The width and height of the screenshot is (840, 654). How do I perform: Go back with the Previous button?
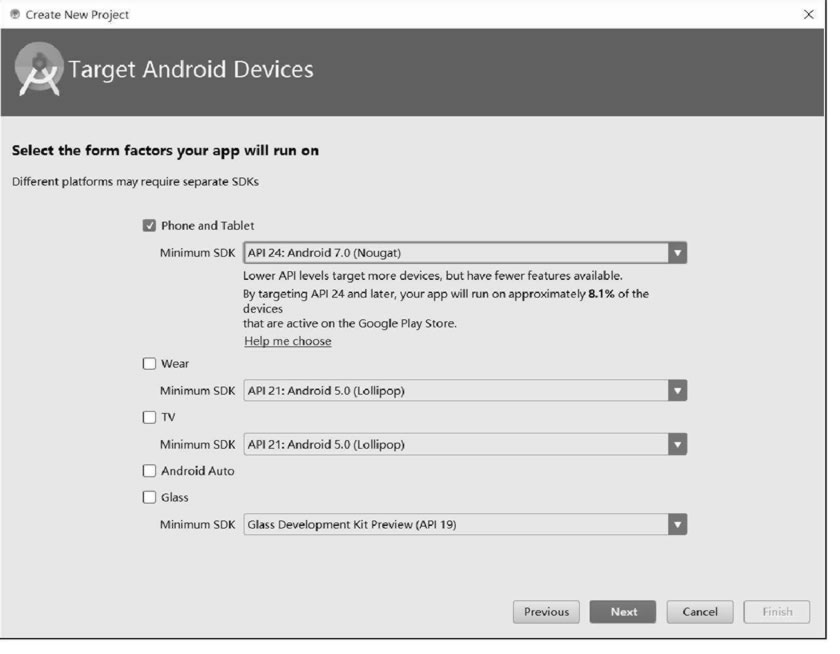pos(546,612)
